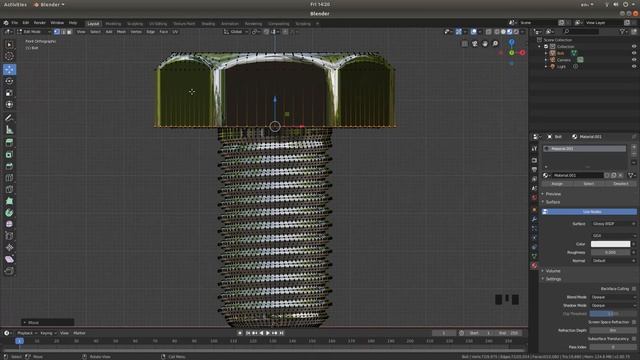640x360 pixels.
Task: Select the Bevel tool
Action: [9, 166]
